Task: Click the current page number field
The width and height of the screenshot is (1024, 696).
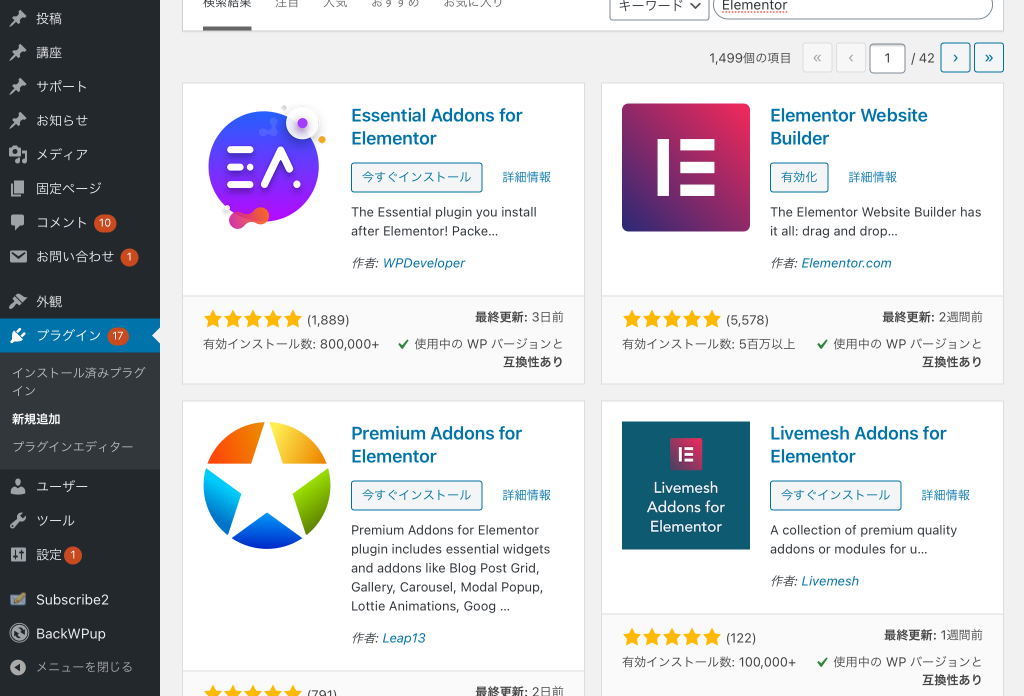Action: (887, 58)
